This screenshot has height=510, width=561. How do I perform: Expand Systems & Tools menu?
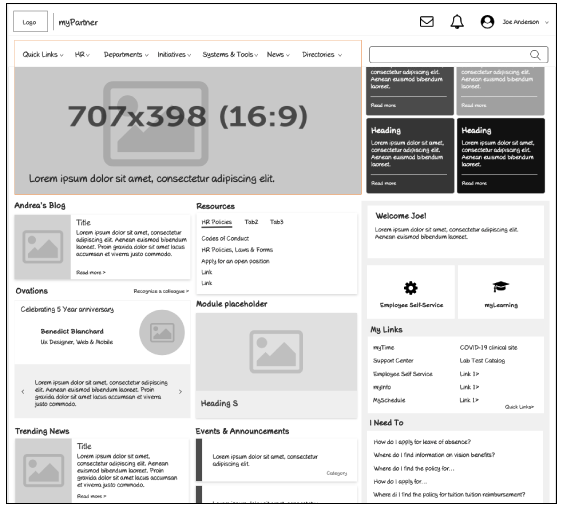click(230, 55)
